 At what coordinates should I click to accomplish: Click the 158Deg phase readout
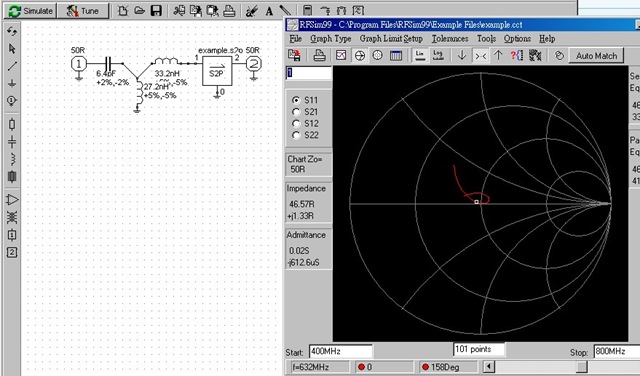pyautogui.click(x=448, y=367)
